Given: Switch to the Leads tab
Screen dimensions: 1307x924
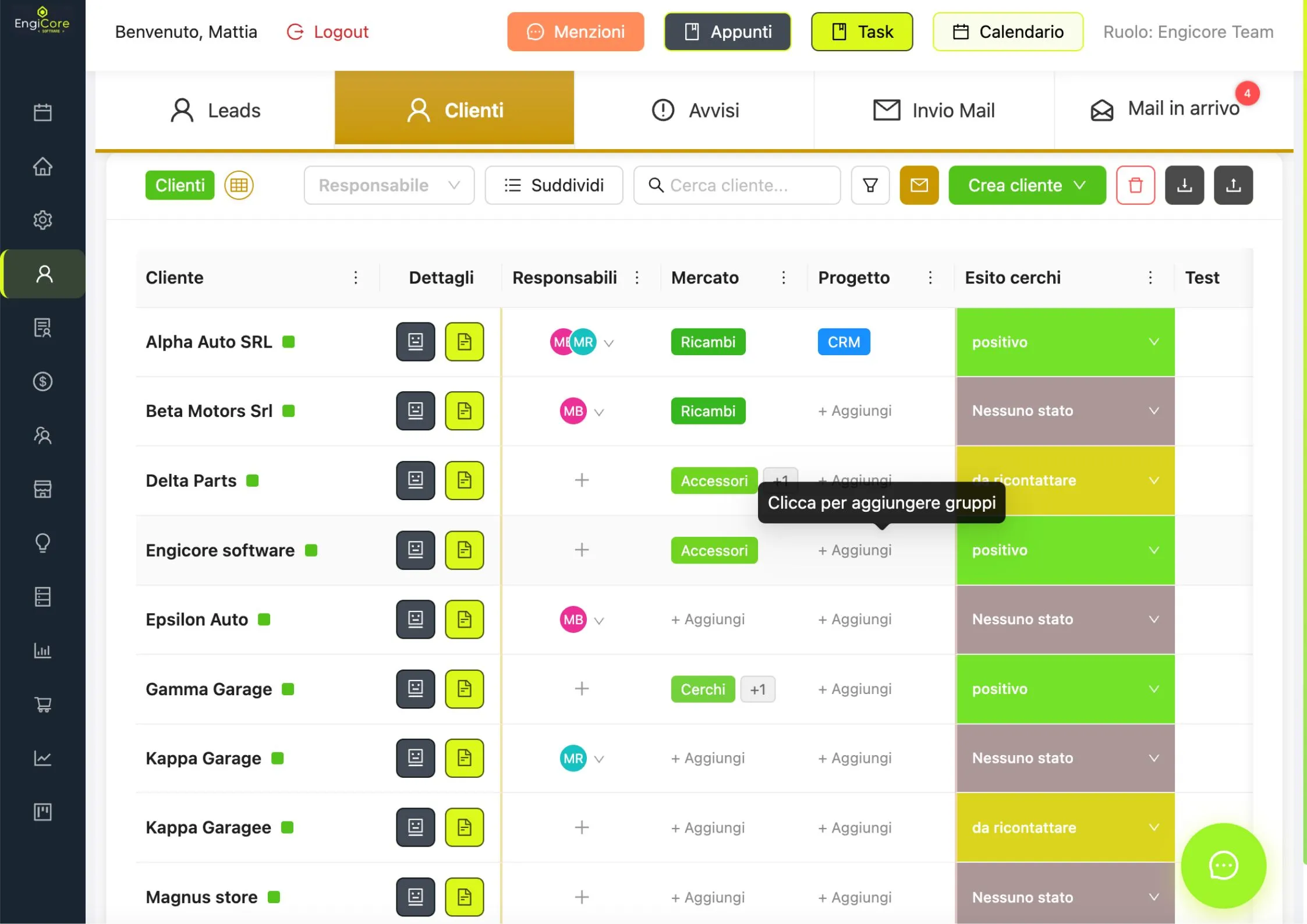Looking at the screenshot, I should point(215,110).
